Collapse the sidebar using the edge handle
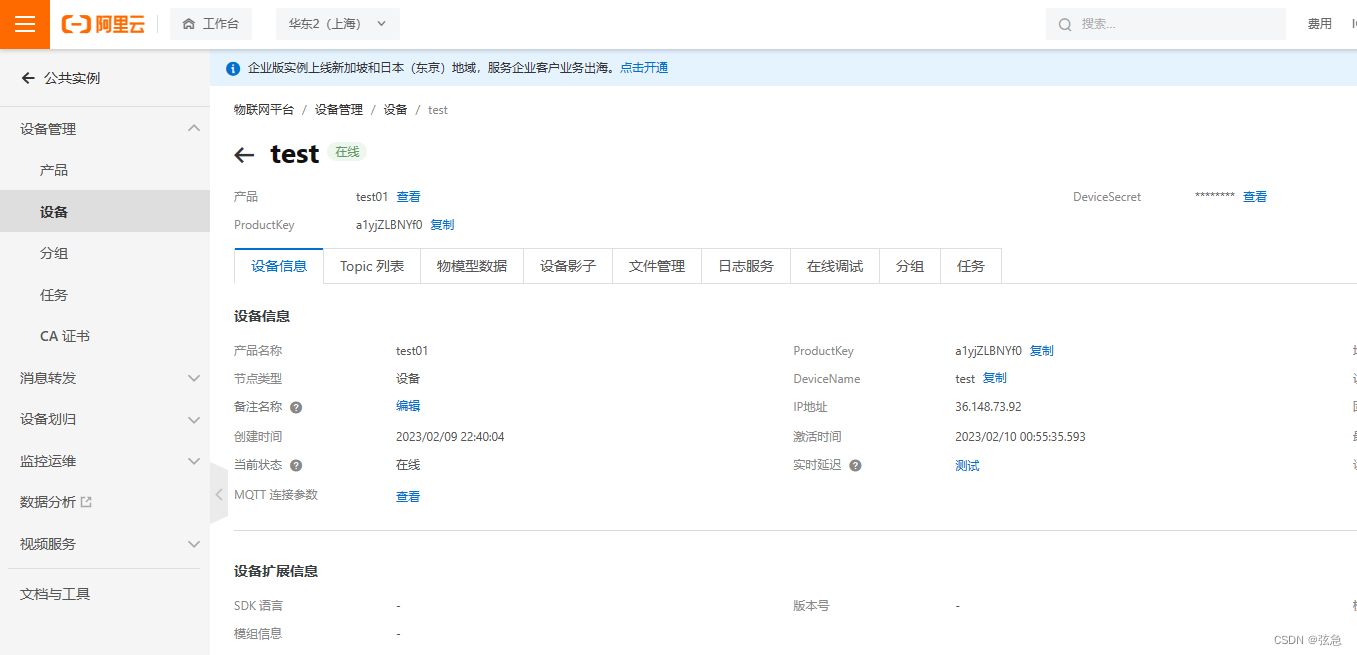 pyautogui.click(x=219, y=493)
